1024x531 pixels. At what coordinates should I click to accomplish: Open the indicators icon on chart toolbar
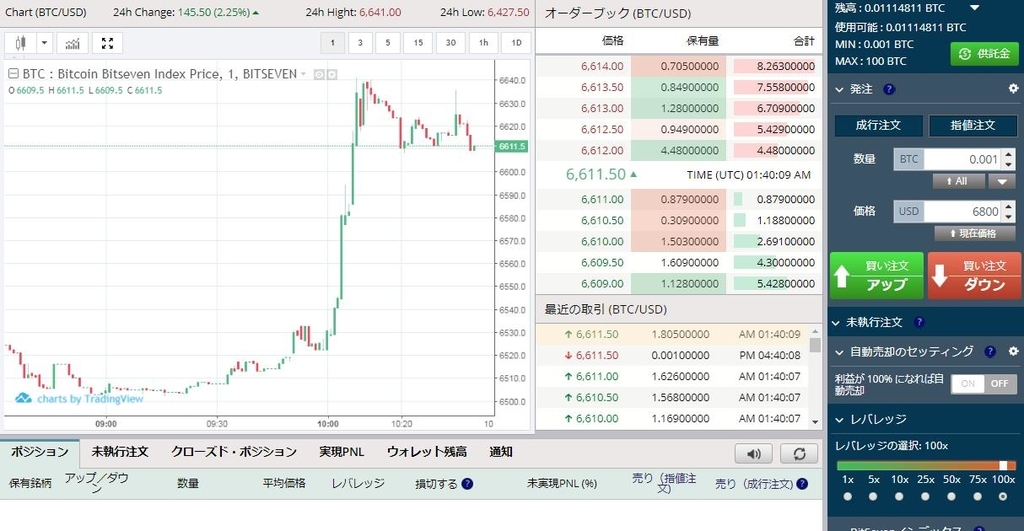pyautogui.click(x=72, y=43)
